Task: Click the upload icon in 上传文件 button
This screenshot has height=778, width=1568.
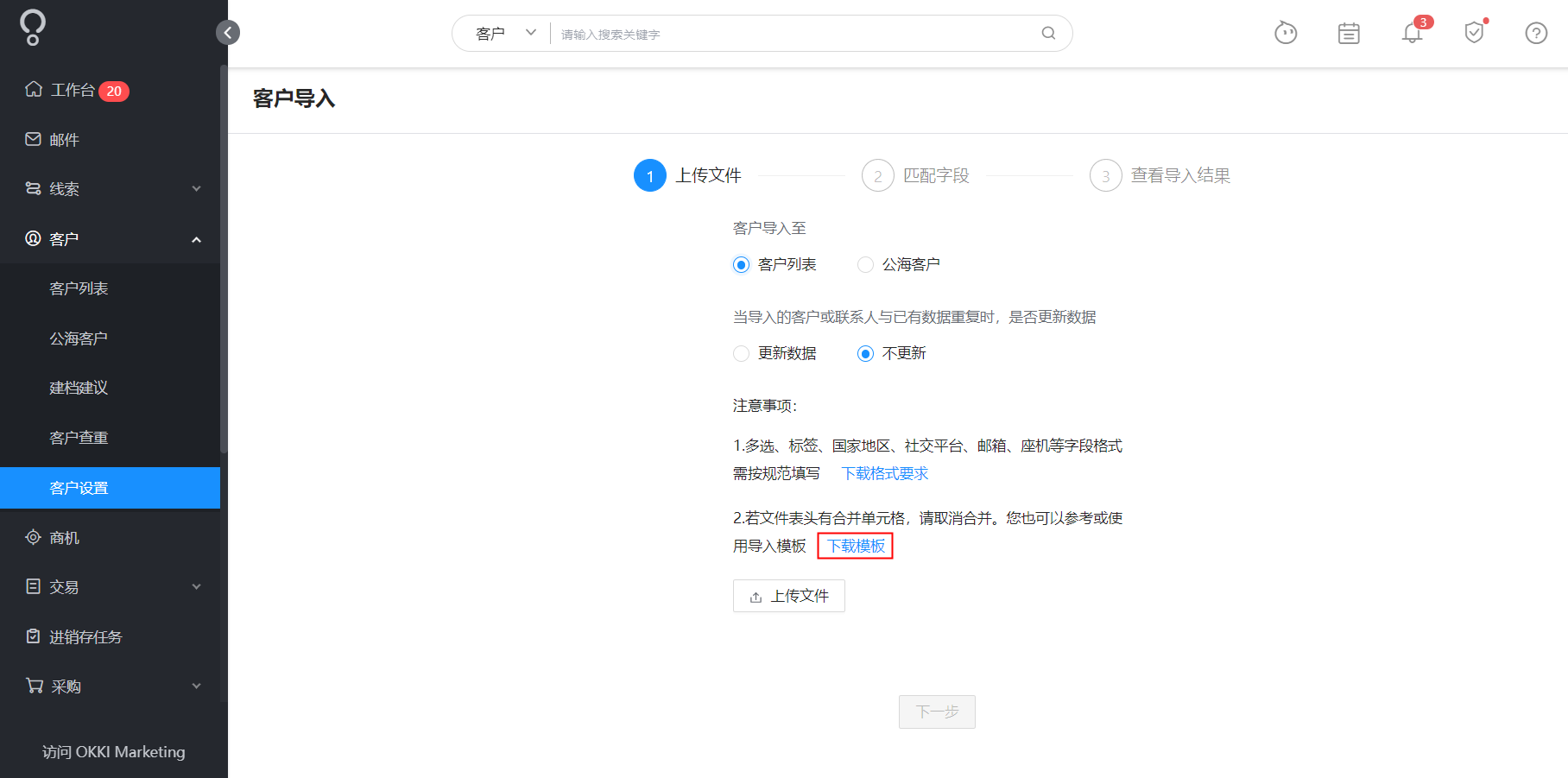Action: tap(756, 597)
